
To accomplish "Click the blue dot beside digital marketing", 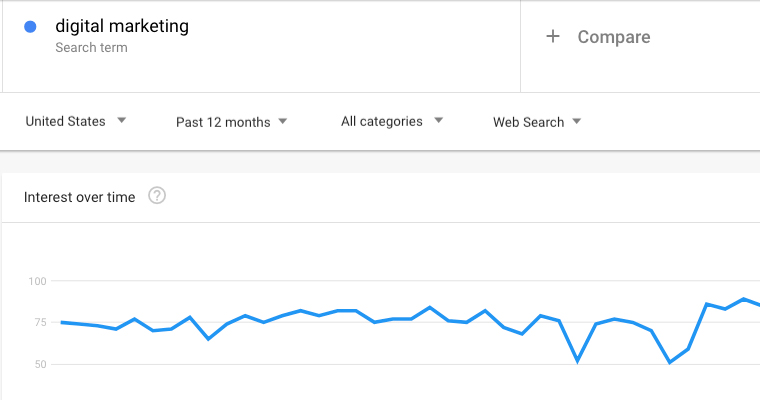I will point(30,28).
